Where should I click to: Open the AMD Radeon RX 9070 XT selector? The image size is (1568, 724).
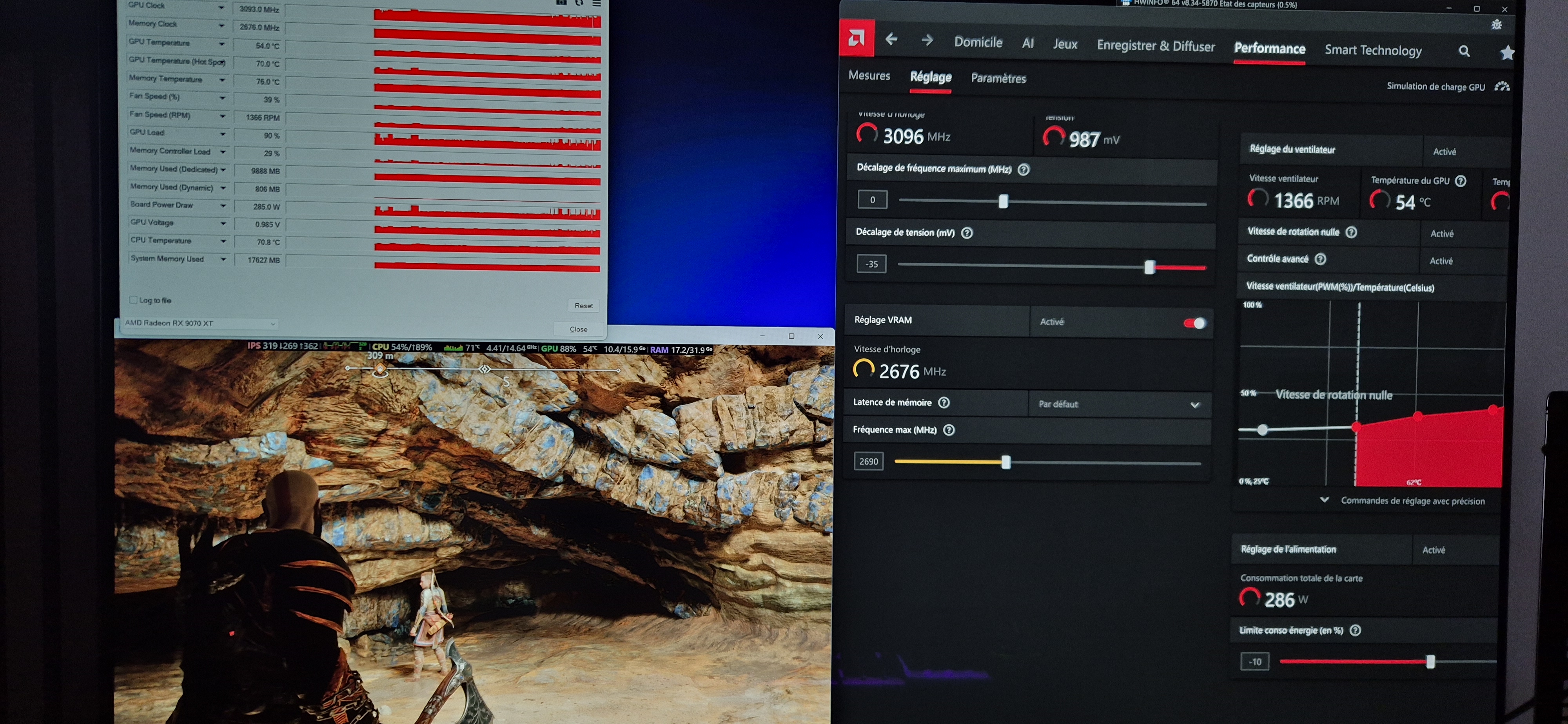(x=200, y=323)
